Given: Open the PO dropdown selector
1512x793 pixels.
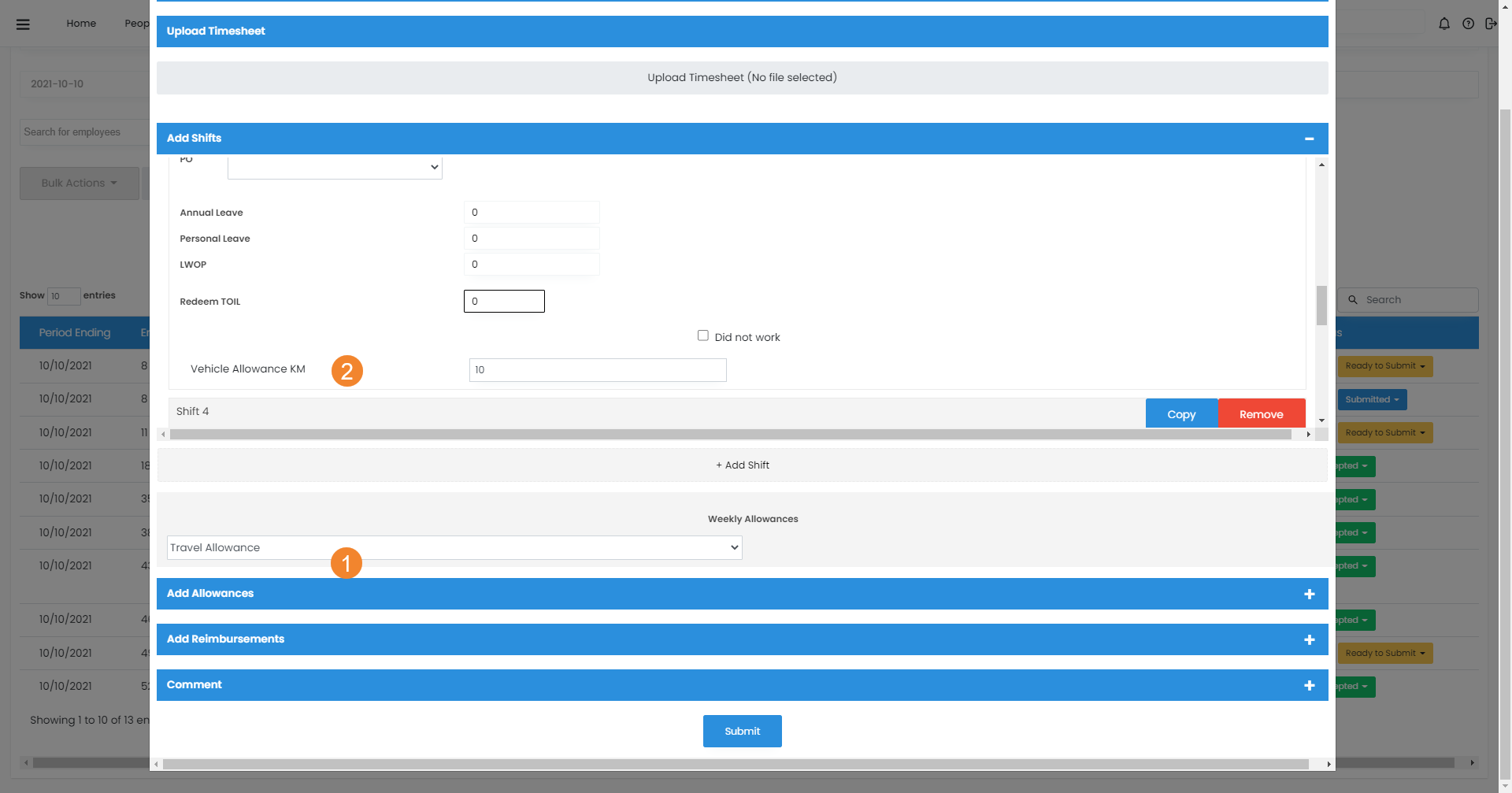Looking at the screenshot, I should (x=335, y=167).
